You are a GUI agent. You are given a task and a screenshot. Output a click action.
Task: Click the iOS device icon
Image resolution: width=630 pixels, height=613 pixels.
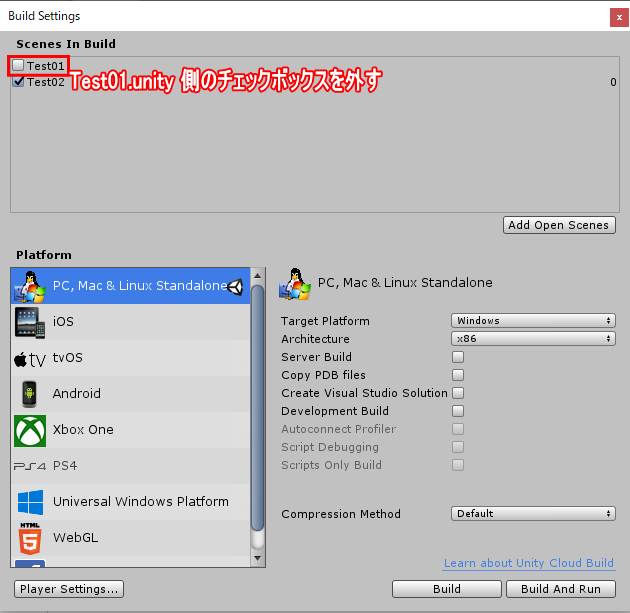pyautogui.click(x=30, y=323)
